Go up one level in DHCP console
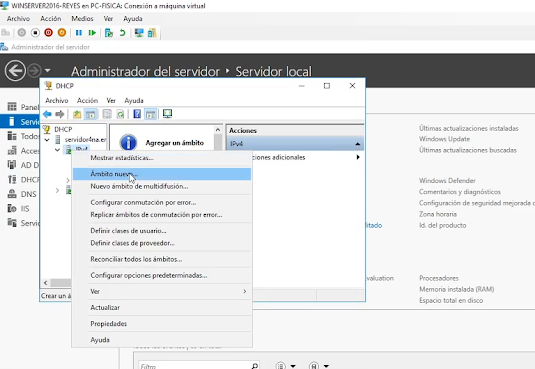 tap(77, 114)
